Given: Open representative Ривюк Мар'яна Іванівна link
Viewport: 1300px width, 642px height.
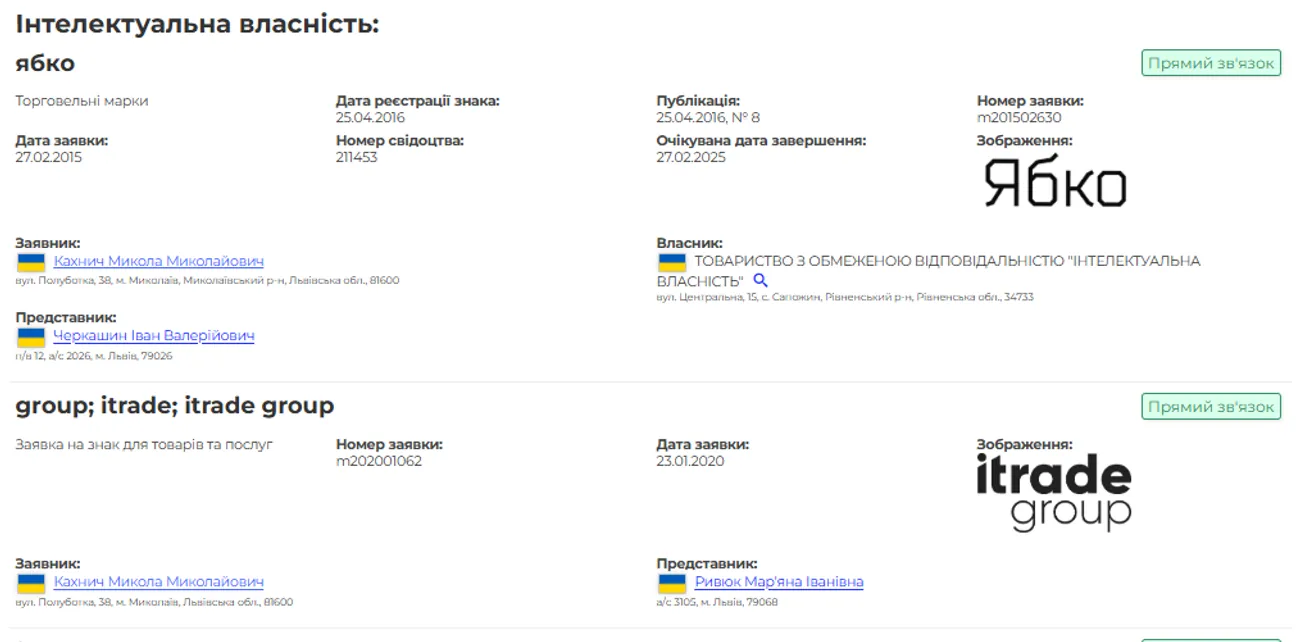Looking at the screenshot, I should tap(778, 582).
